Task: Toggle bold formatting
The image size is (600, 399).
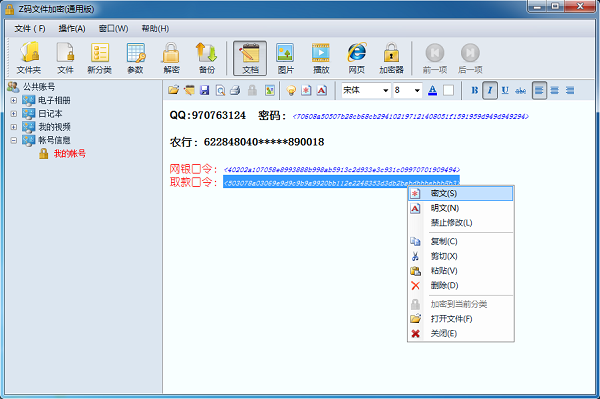Action: pos(474,90)
